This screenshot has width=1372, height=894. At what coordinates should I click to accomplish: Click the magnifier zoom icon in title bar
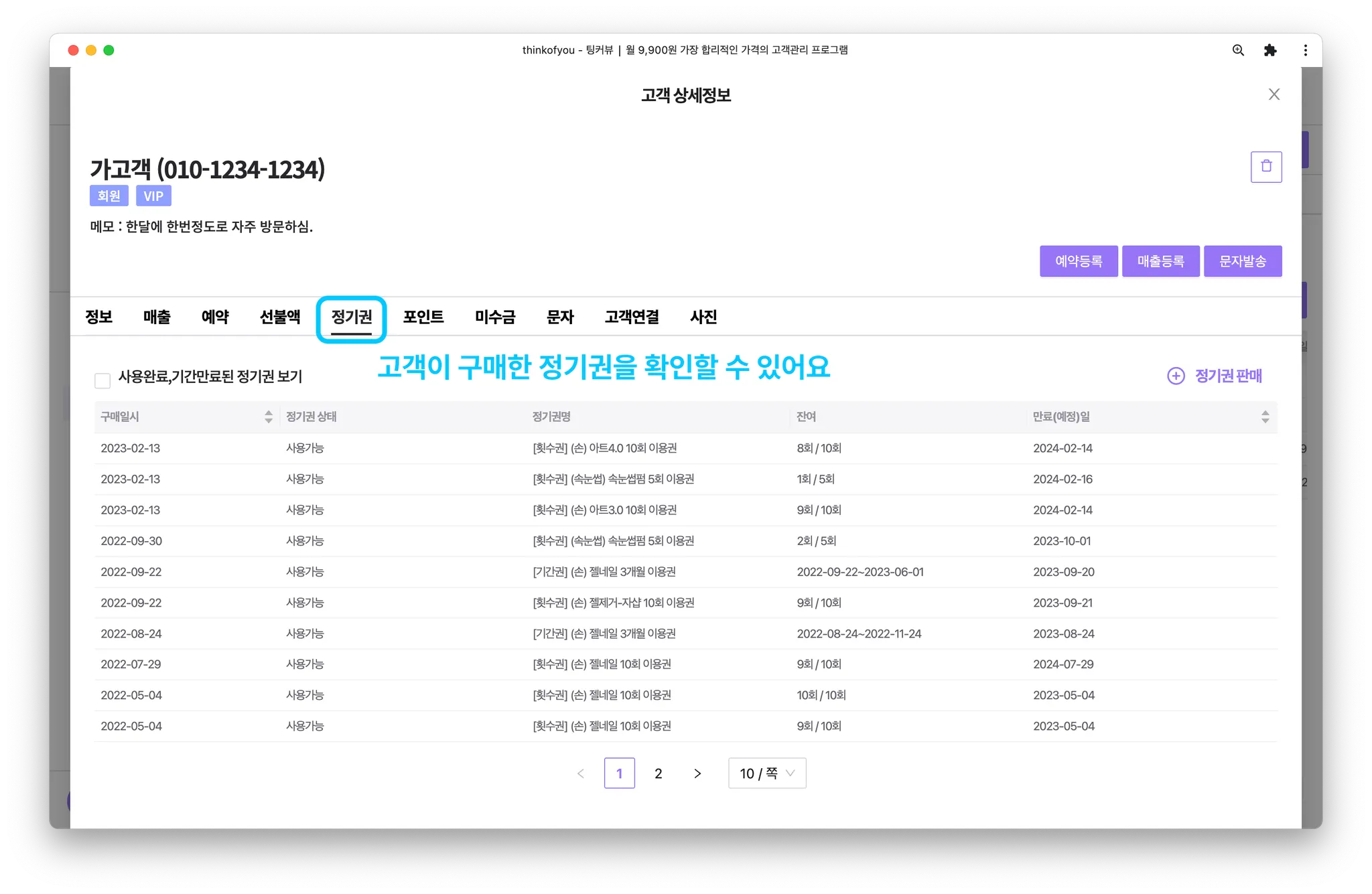point(1238,50)
